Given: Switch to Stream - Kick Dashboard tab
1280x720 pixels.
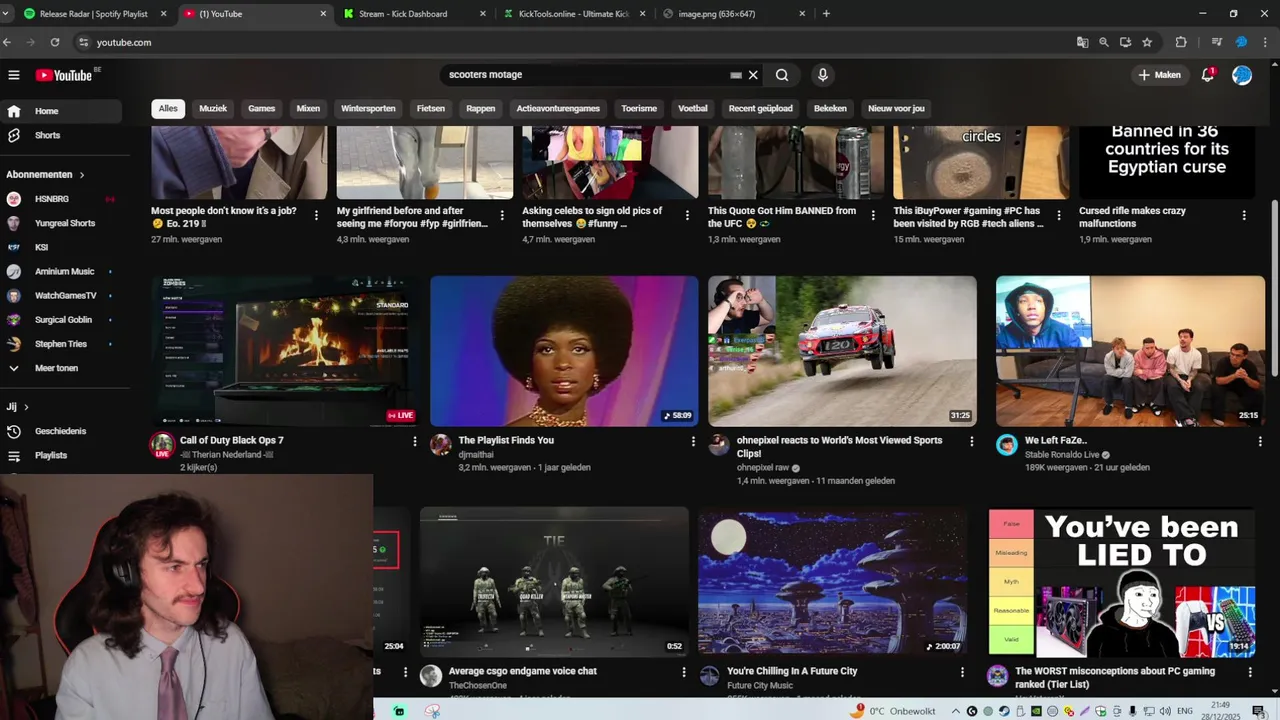Looking at the screenshot, I should [x=415, y=14].
